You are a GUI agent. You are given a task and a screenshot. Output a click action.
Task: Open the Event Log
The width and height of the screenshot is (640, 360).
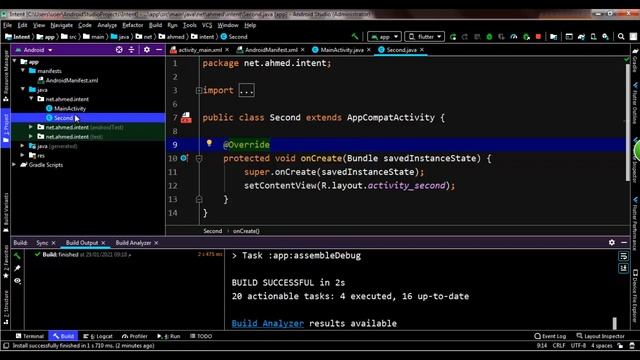pos(550,336)
